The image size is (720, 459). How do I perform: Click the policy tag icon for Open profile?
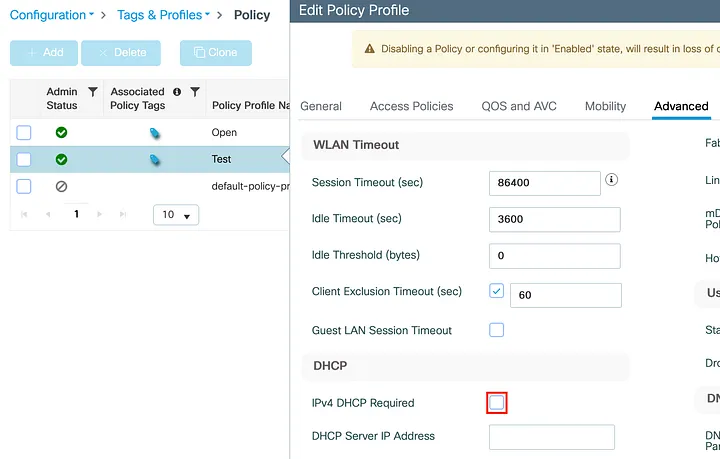pyautogui.click(x=155, y=133)
